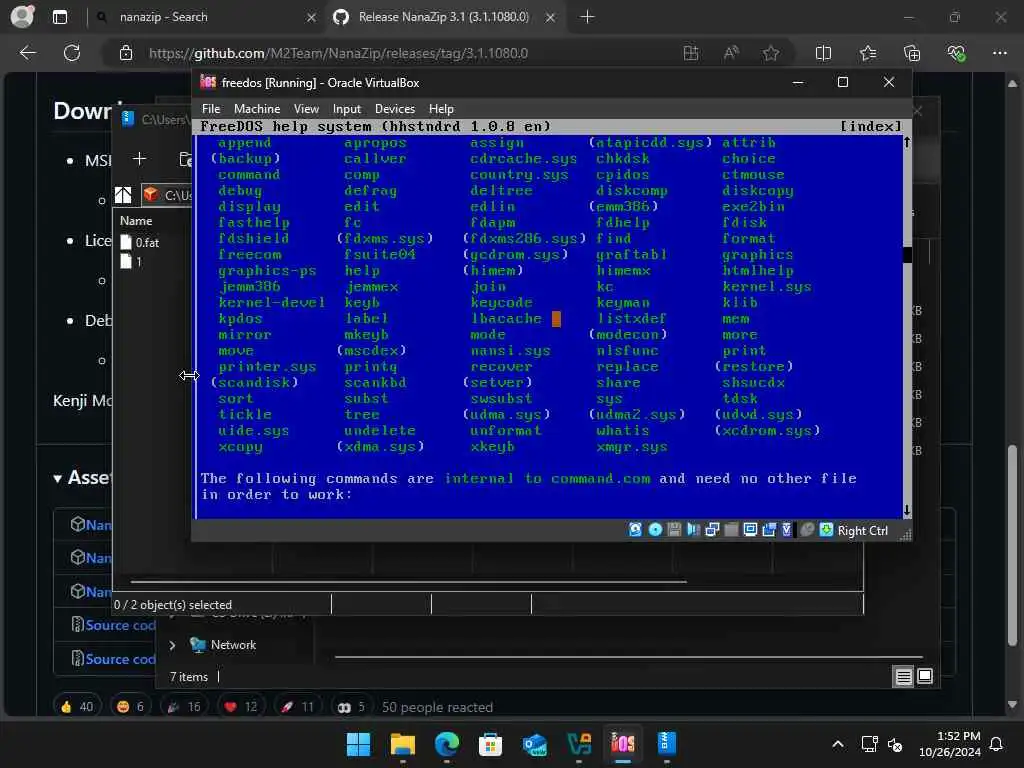The width and height of the screenshot is (1024, 768).
Task: Click the optical disc icon in VirtualBox status bar
Action: tap(655, 530)
